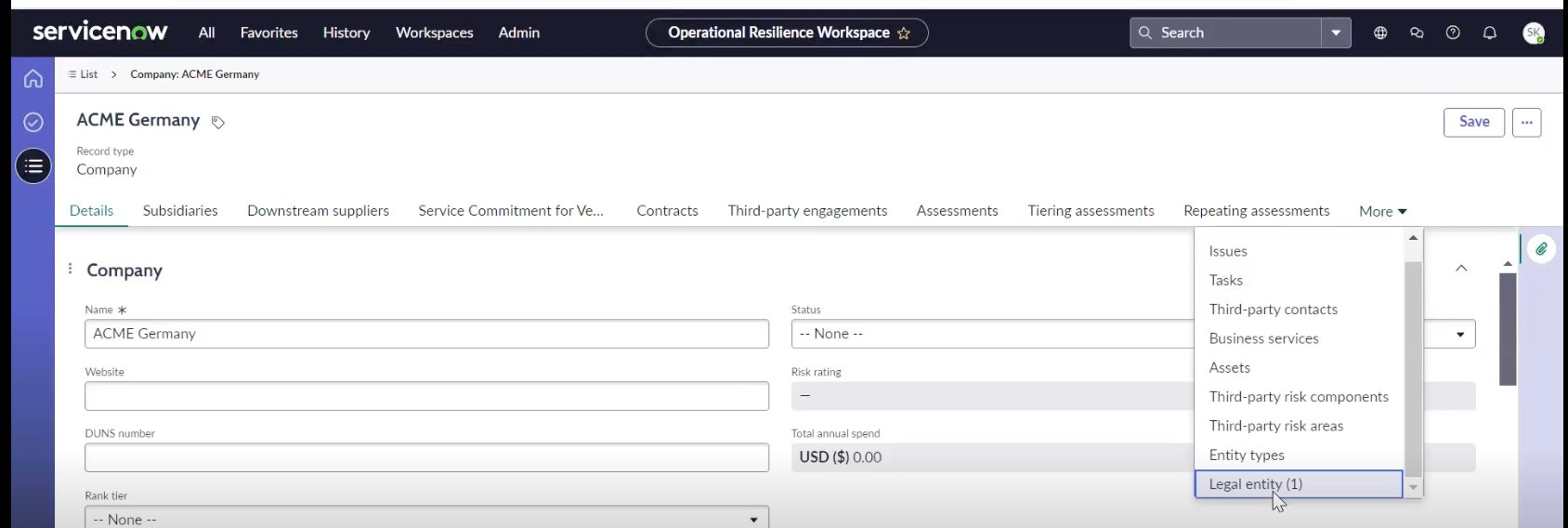Open Third-party engagements tab
Screen dimensions: 1568x528
pyautogui.click(x=808, y=211)
